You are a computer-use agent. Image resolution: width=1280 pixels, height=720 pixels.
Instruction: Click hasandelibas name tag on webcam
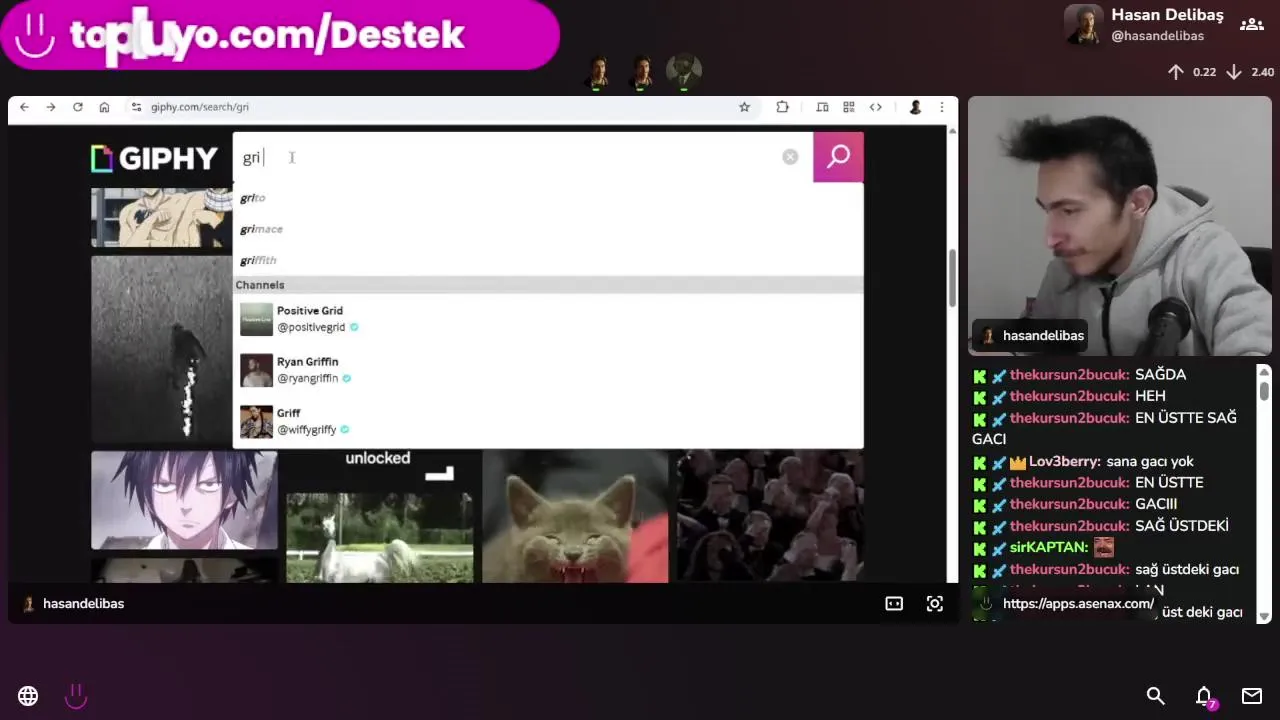point(1032,336)
